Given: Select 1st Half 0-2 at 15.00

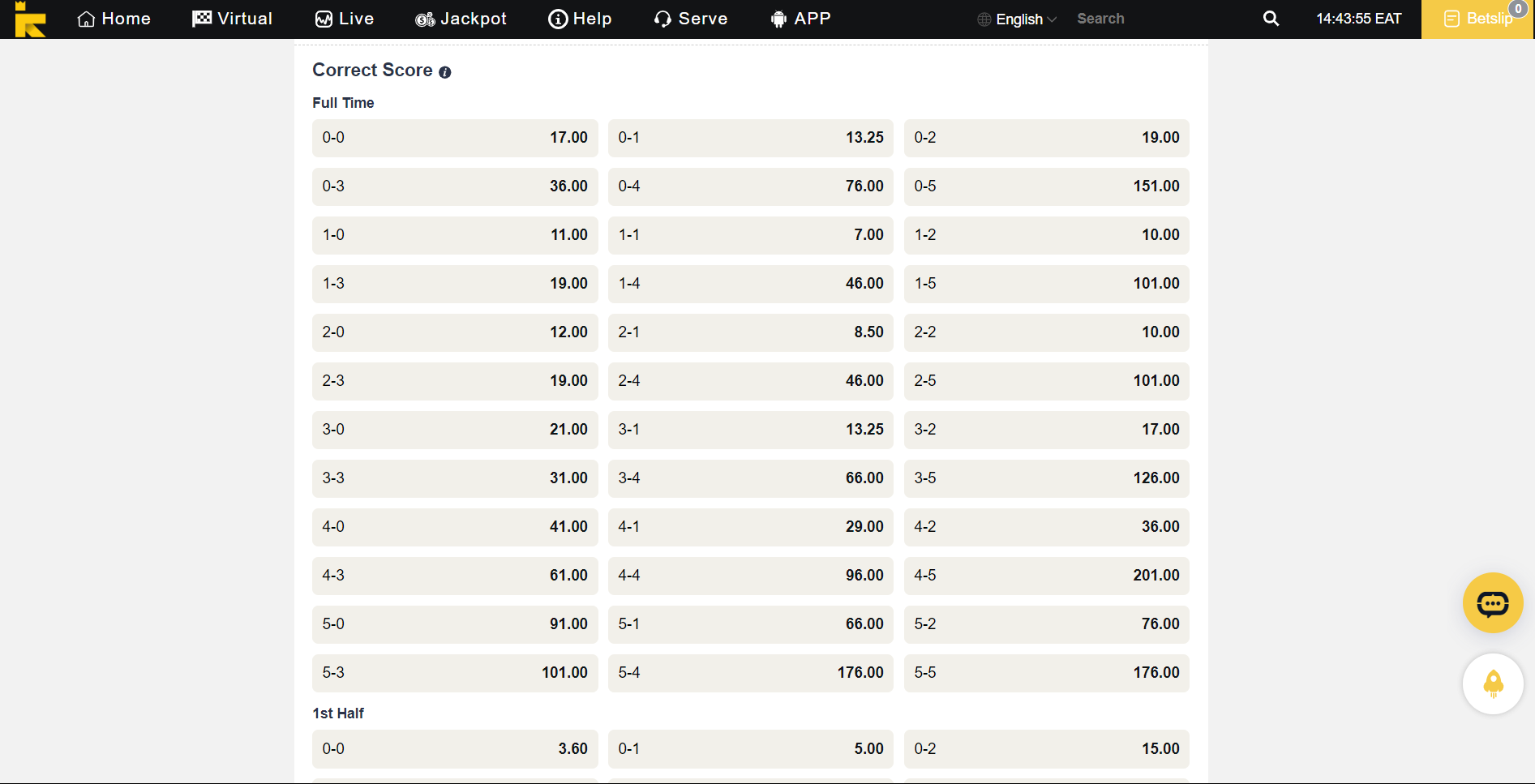Looking at the screenshot, I should click(x=1047, y=749).
